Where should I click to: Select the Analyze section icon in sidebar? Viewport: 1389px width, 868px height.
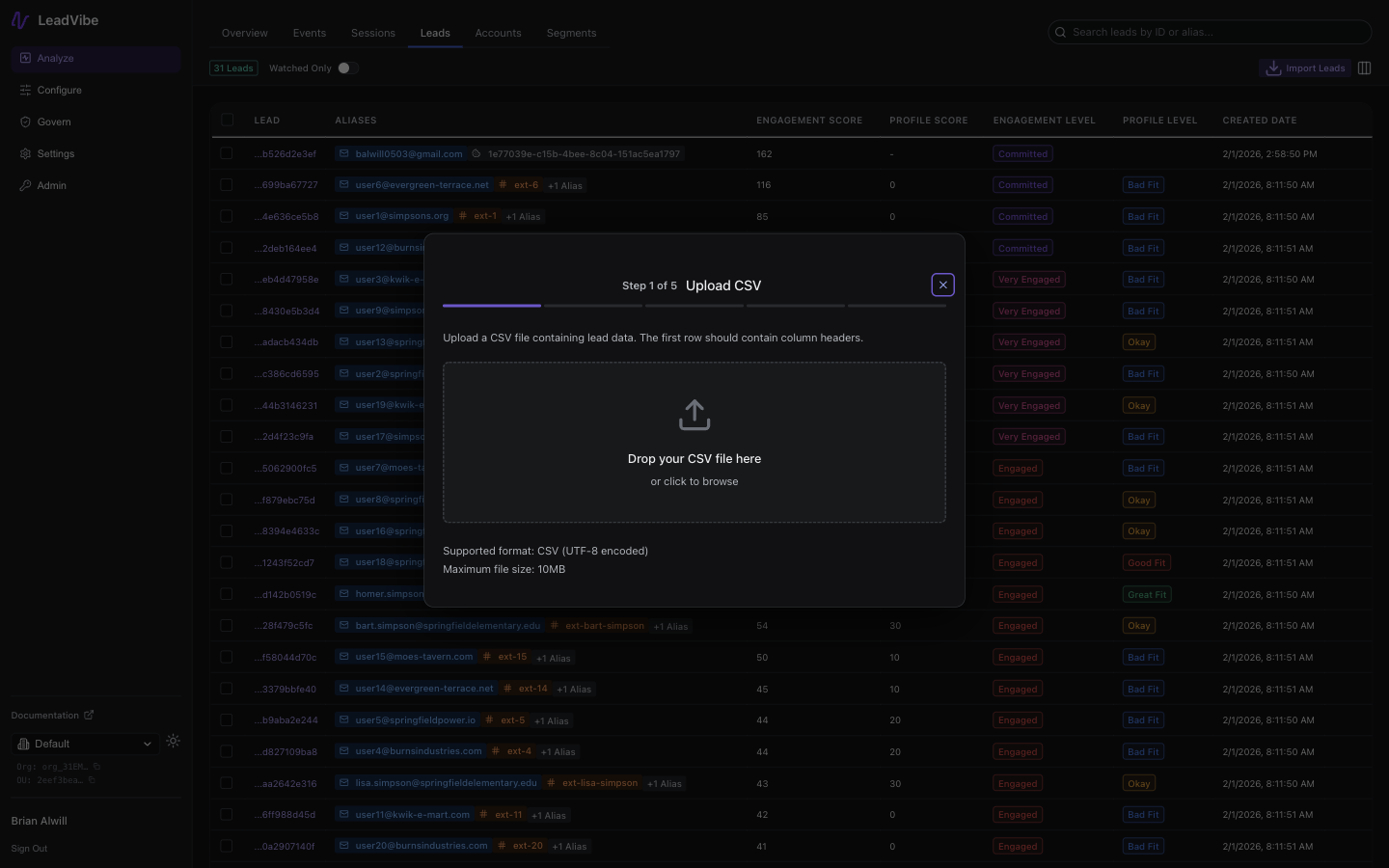click(x=24, y=59)
